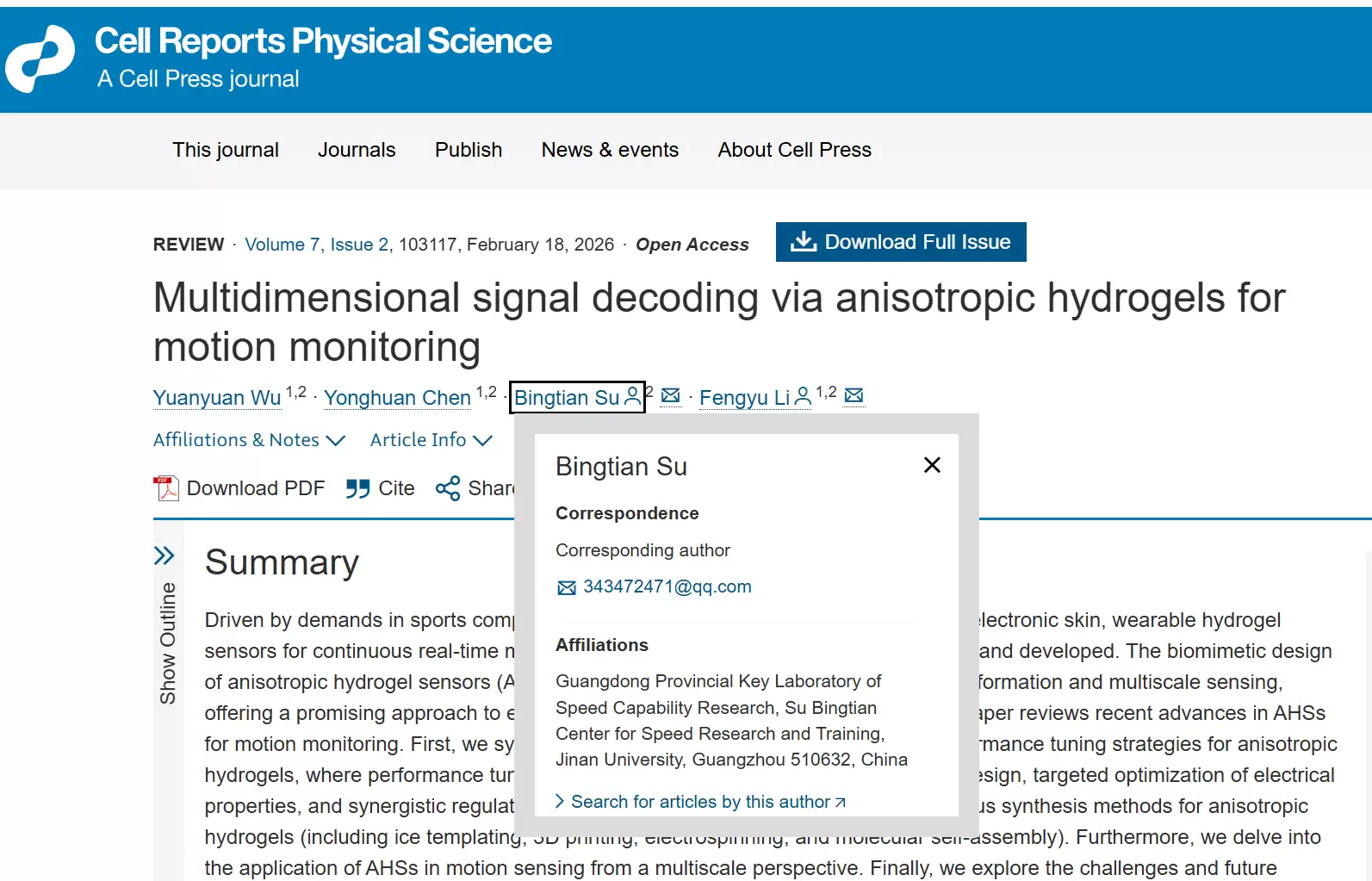Click the Cite quotation mark icon

tap(357, 489)
